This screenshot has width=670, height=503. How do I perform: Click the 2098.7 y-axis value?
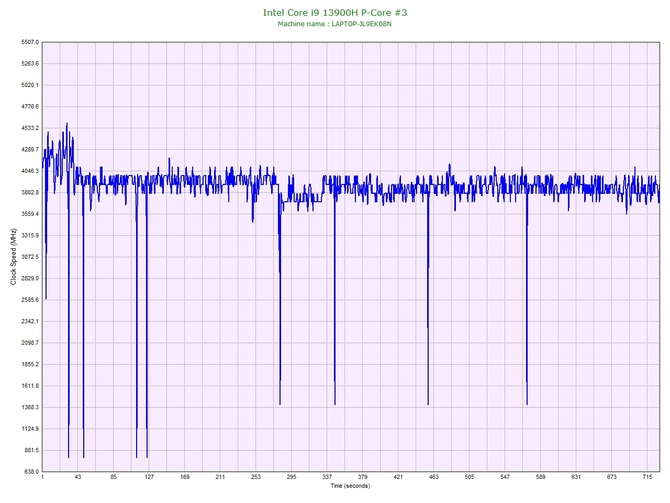[x=30, y=343]
